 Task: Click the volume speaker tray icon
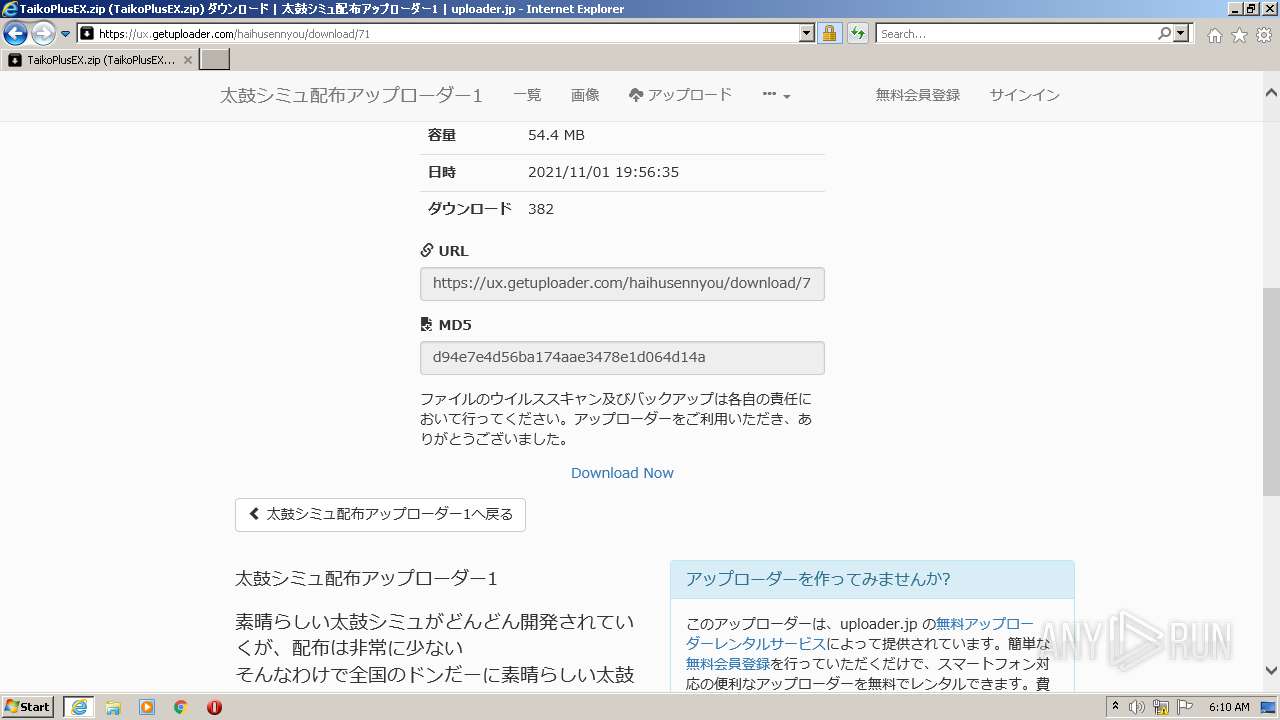(1137, 707)
